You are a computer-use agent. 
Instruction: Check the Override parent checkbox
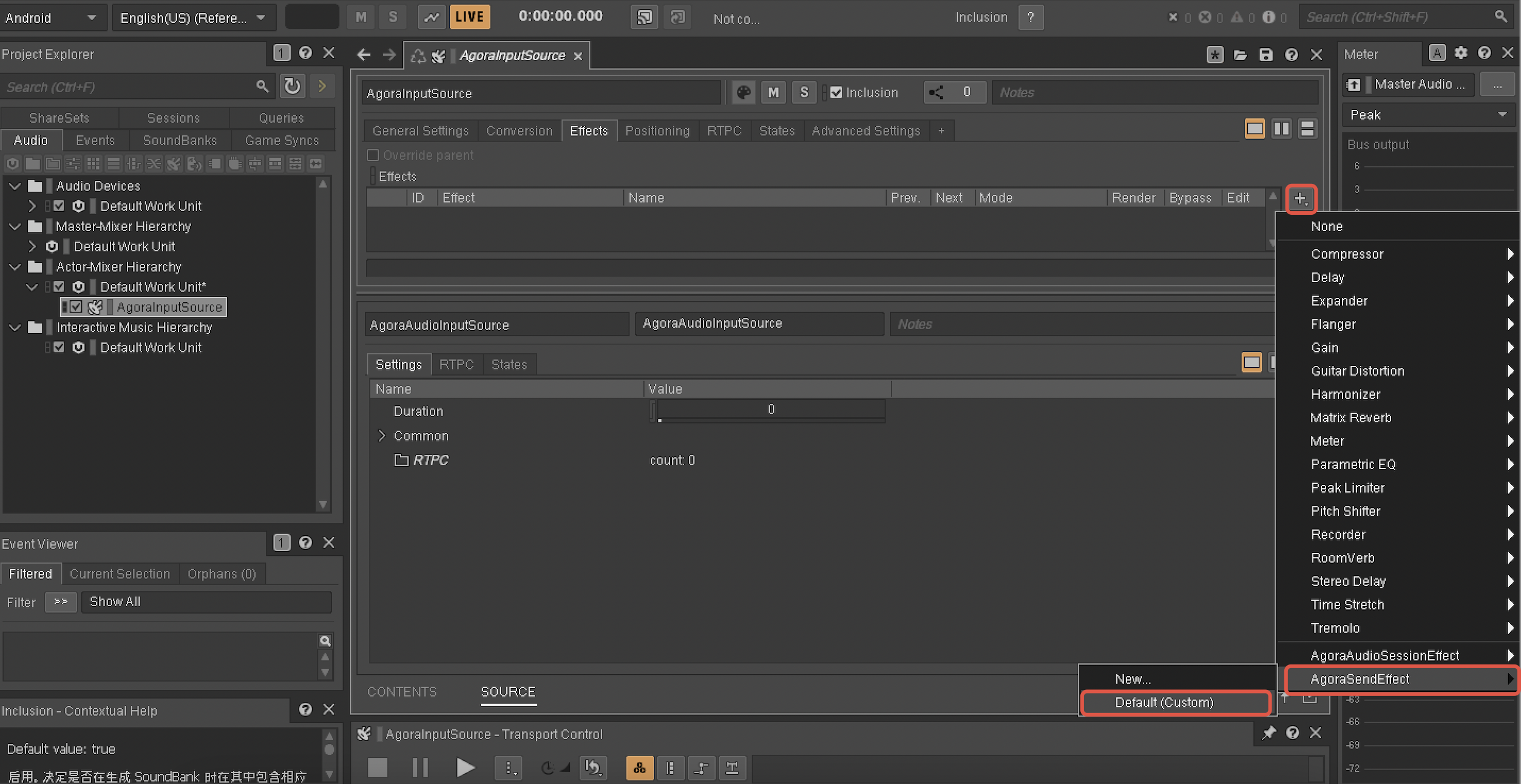[373, 155]
